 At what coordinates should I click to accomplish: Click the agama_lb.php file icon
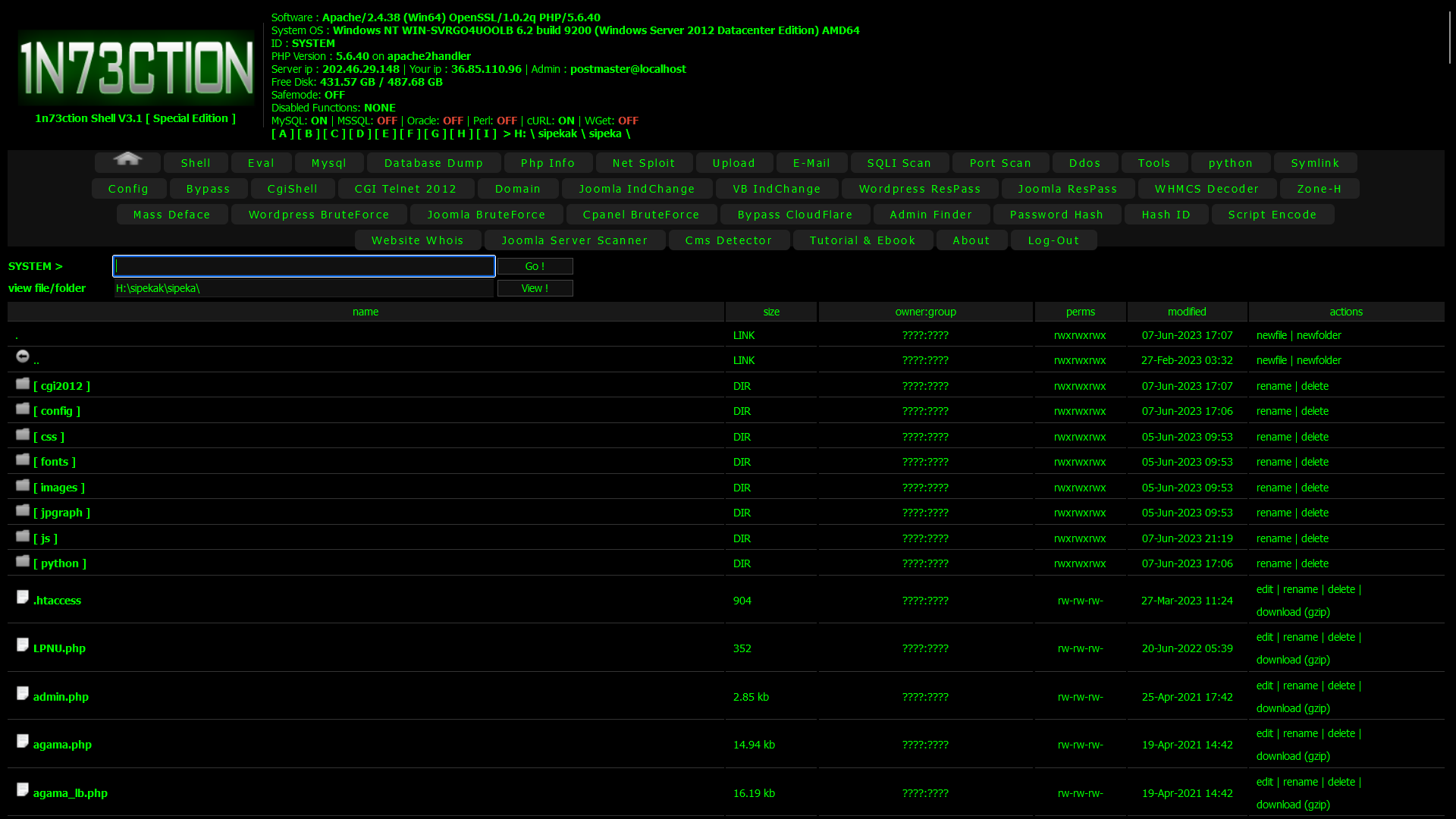(x=23, y=789)
